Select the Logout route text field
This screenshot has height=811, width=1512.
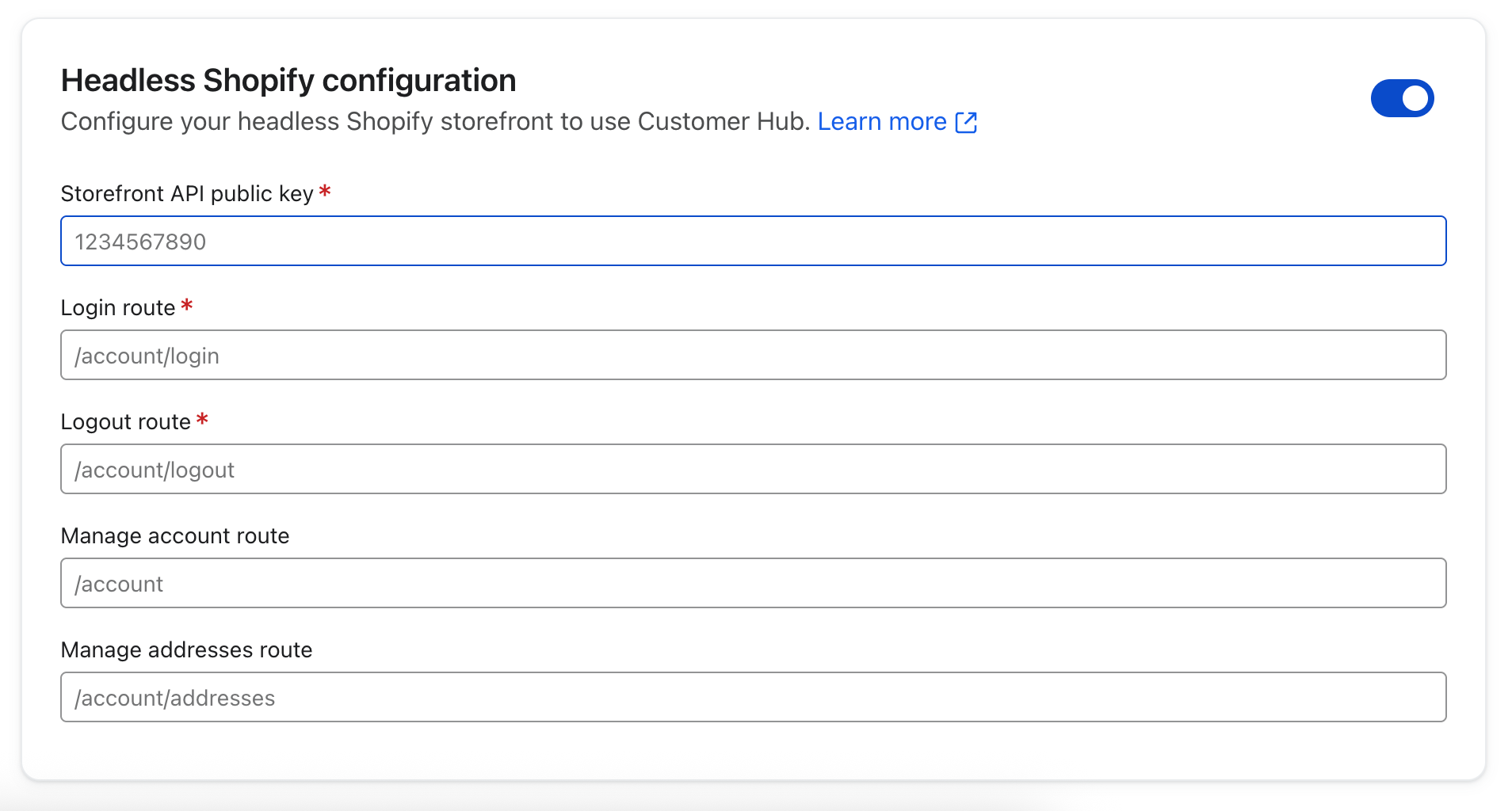click(x=753, y=469)
